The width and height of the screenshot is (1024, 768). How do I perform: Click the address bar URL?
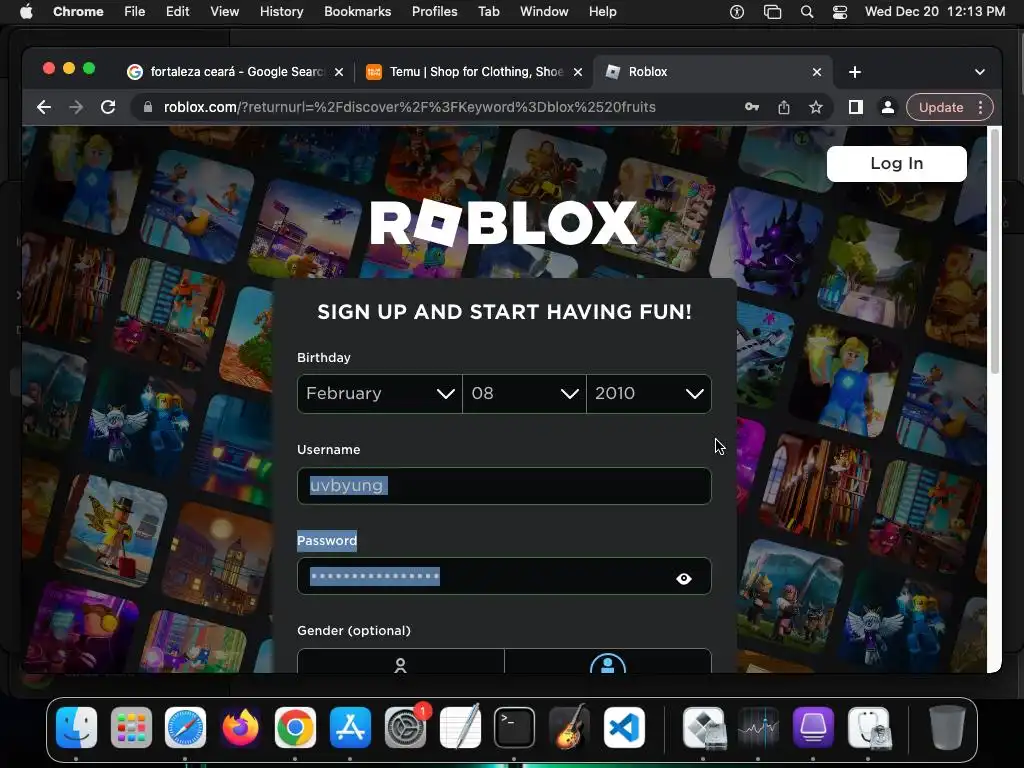(409, 107)
